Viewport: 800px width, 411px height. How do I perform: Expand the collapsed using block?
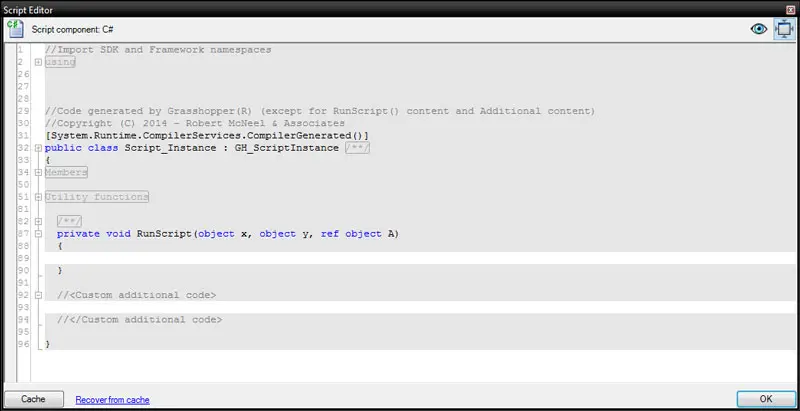(38, 62)
